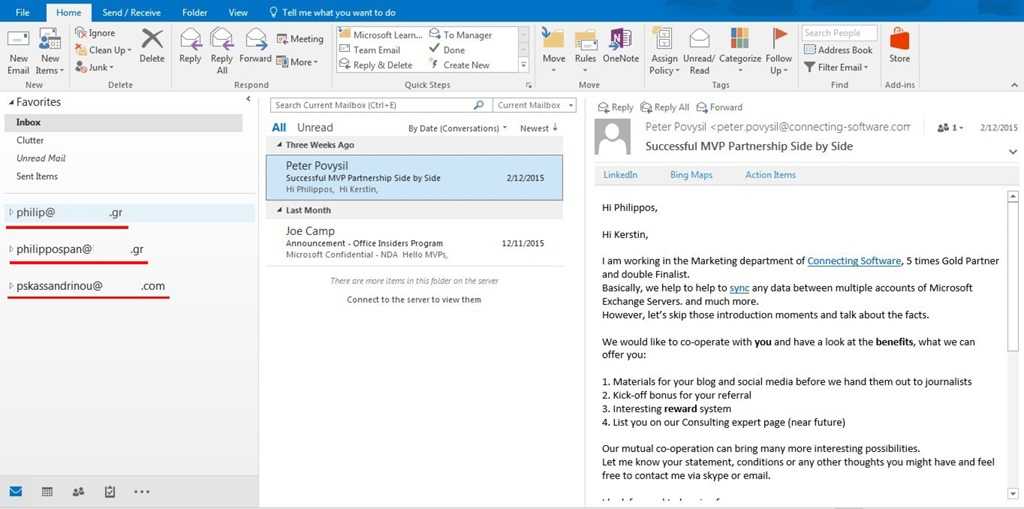Open the Filter Email dropdown

coord(836,67)
